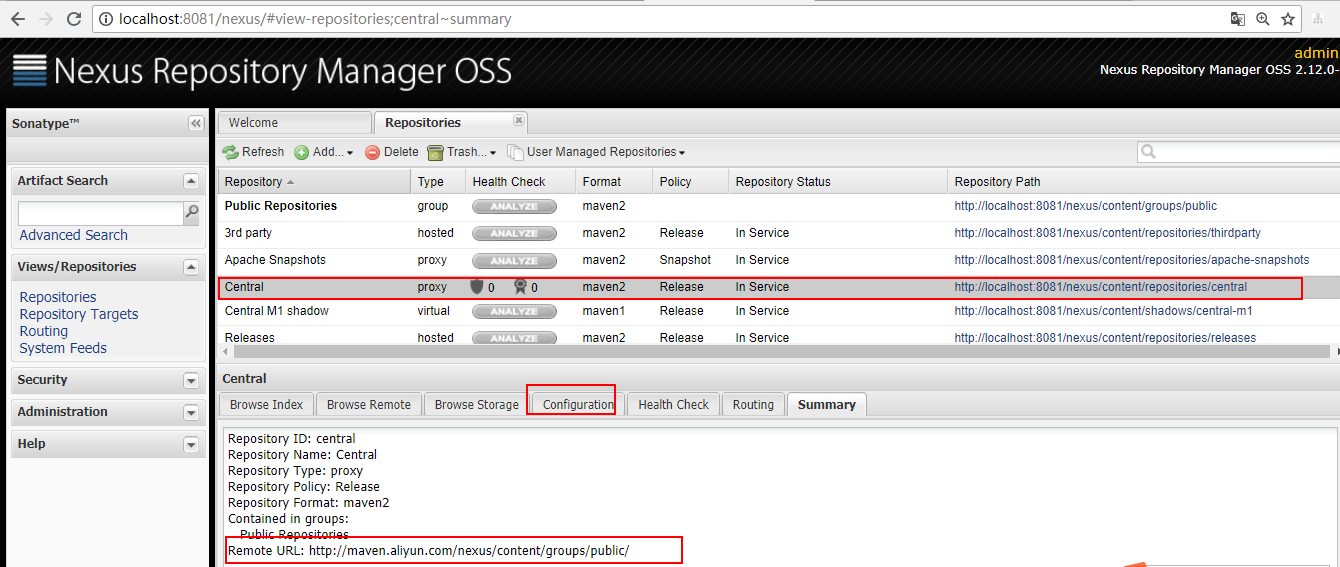Viewport: 1340px width, 567px height.
Task: Open Routing link in sidebar
Action: 44,331
